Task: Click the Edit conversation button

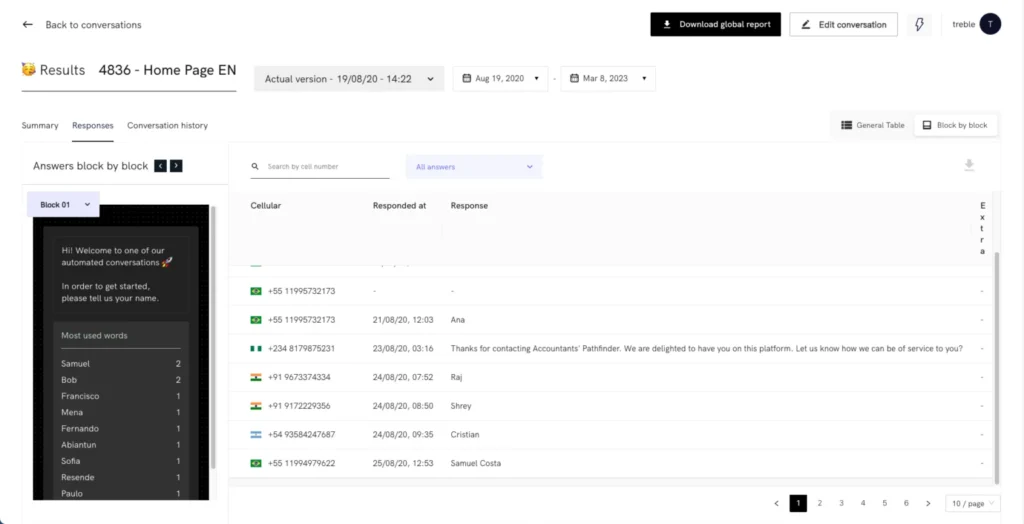Action: pos(843,25)
